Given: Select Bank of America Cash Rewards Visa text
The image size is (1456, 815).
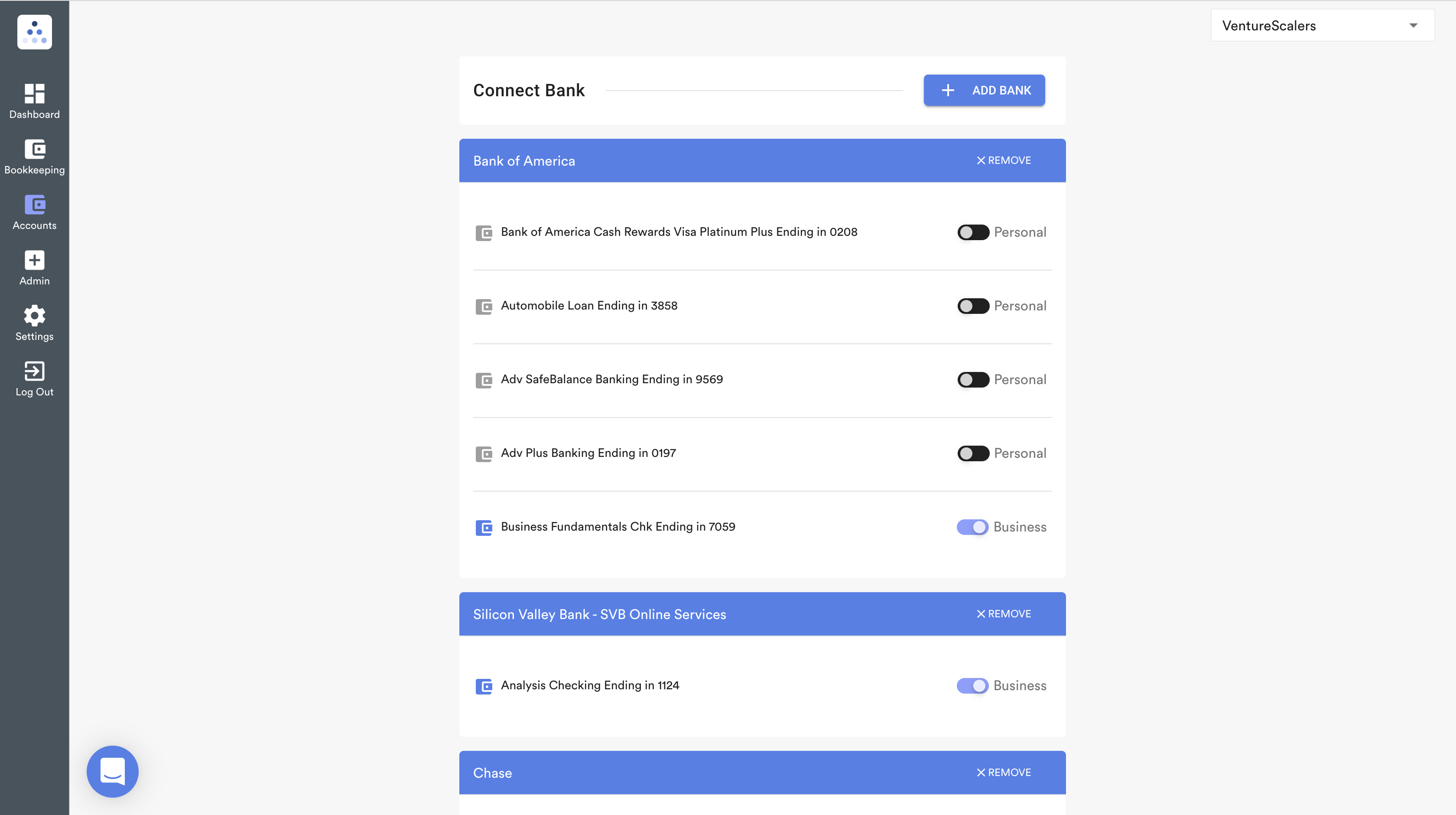Looking at the screenshot, I should (x=679, y=232).
